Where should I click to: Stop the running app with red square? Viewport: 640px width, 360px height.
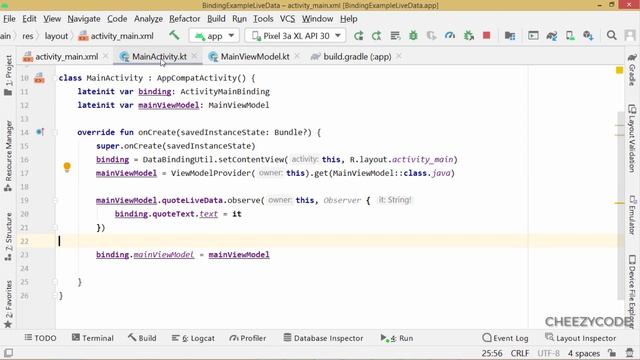point(486,36)
